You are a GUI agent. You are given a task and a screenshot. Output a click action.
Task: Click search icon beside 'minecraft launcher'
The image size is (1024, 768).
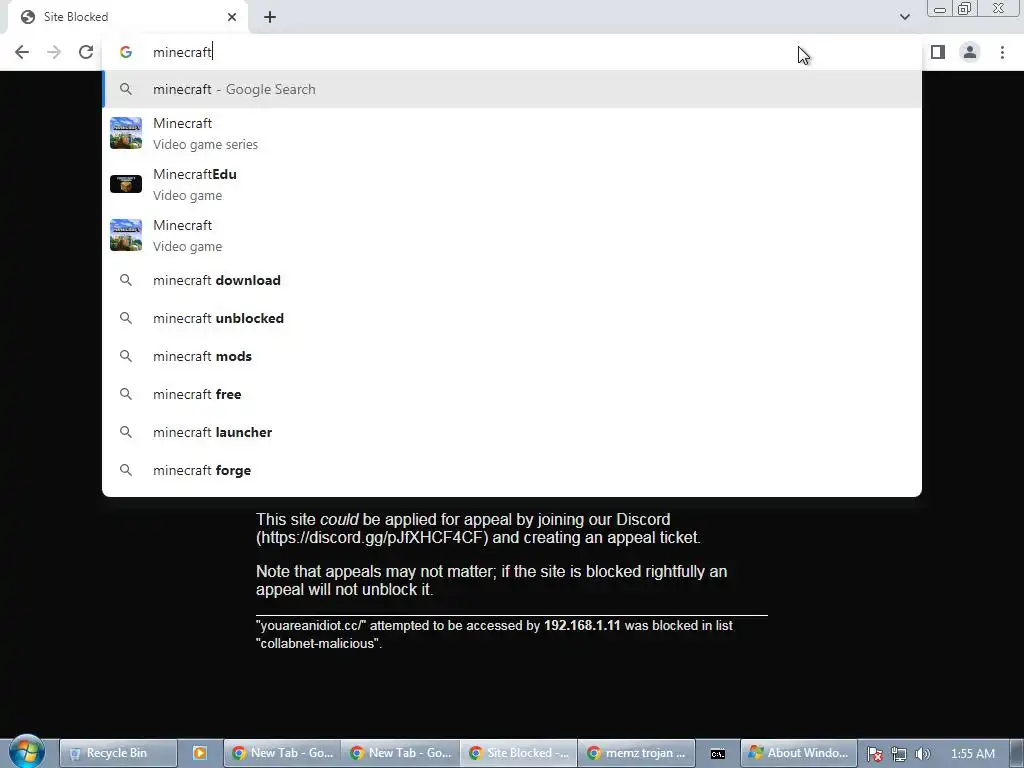(x=126, y=432)
